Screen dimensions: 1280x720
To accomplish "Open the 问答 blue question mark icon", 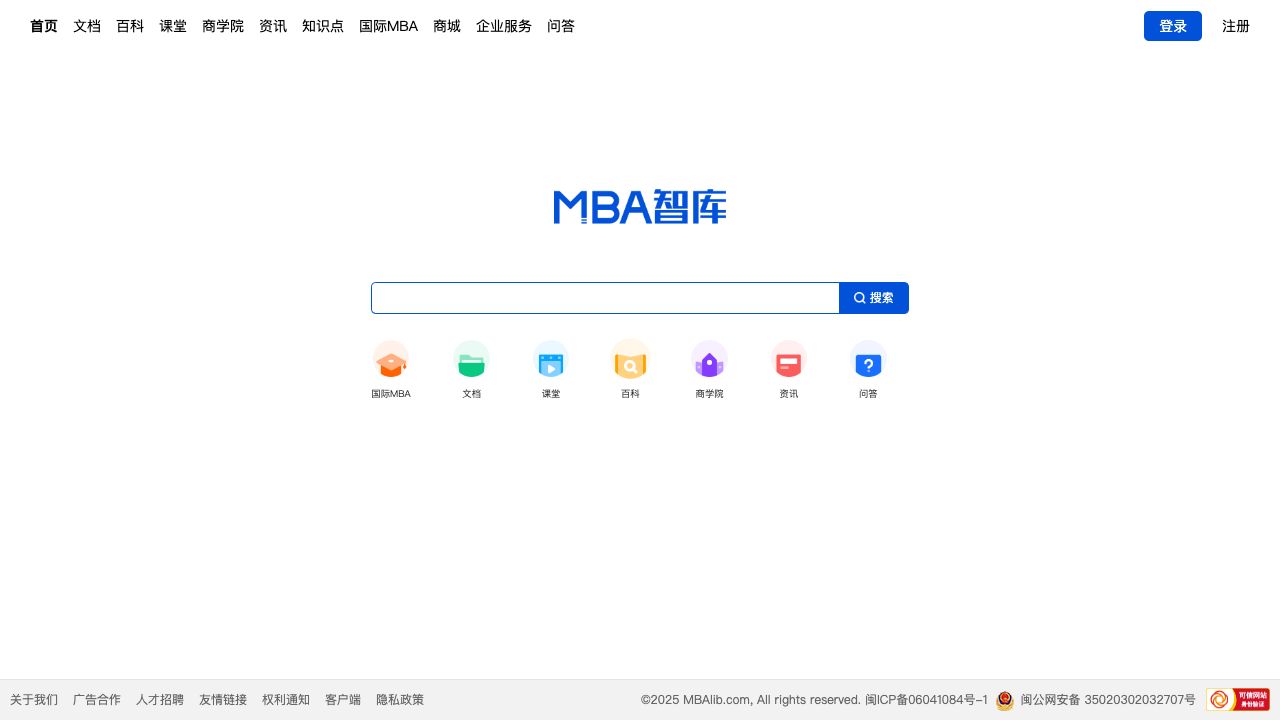I will tap(868, 361).
